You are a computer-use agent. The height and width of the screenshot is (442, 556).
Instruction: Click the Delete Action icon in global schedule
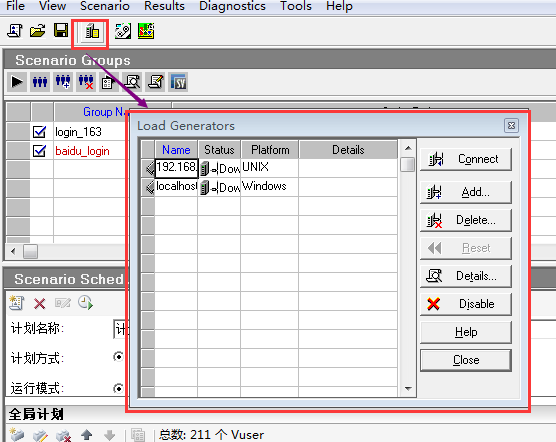click(x=63, y=435)
